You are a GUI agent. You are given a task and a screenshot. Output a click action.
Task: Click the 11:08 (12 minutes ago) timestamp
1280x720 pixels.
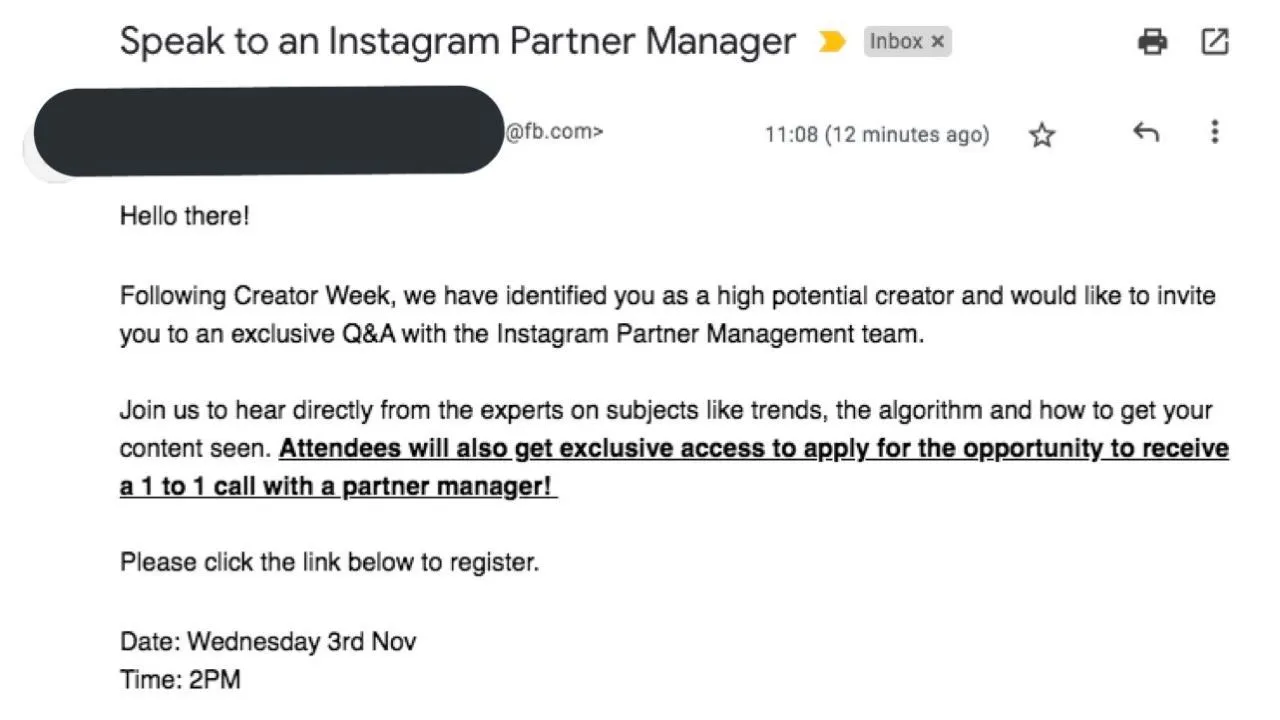point(877,134)
